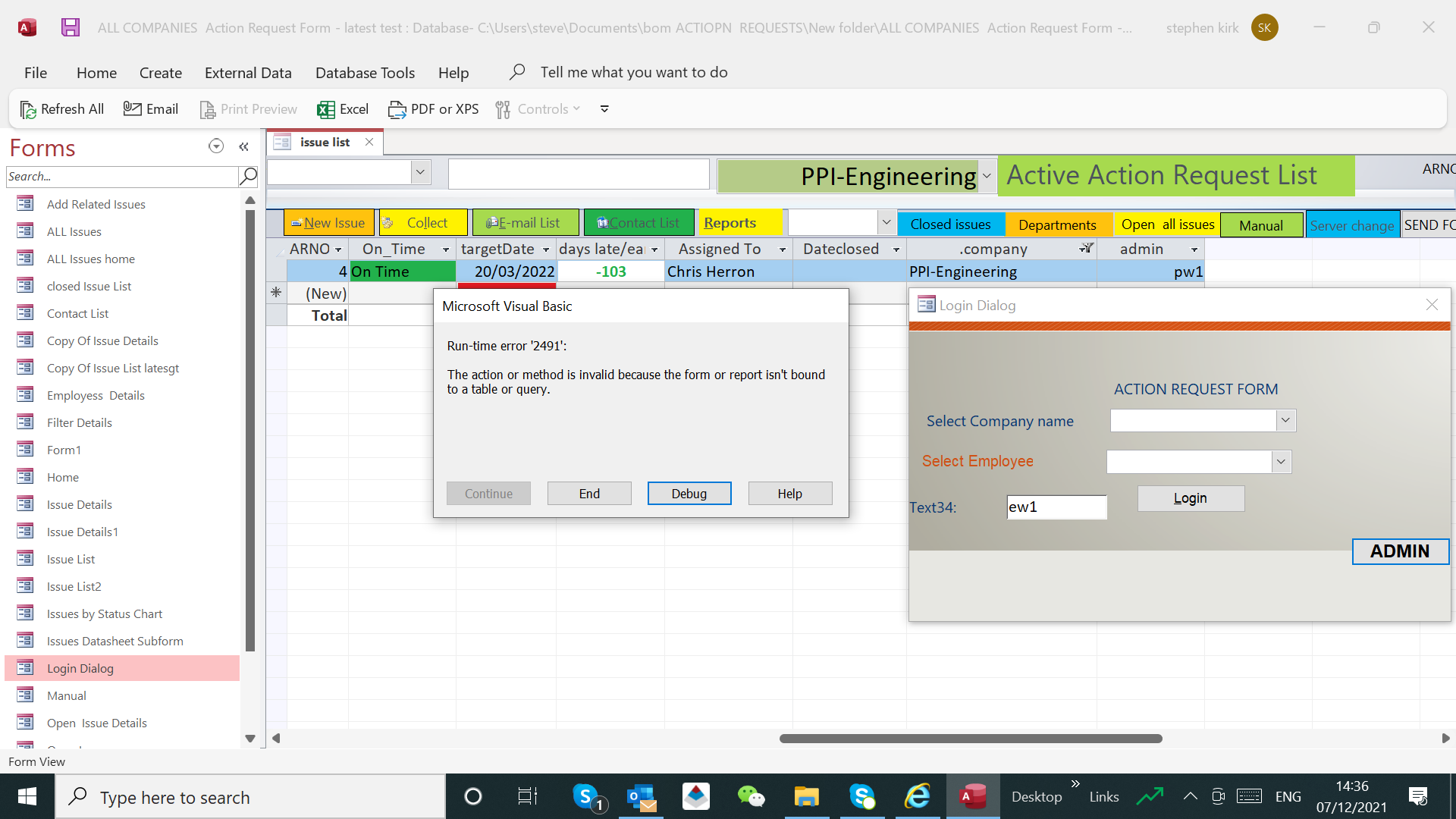
Task: Open the Database Tools ribbon tab
Action: tap(365, 73)
